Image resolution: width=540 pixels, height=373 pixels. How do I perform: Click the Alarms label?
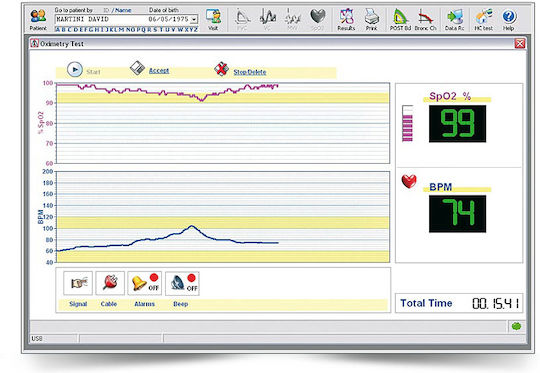coord(145,304)
